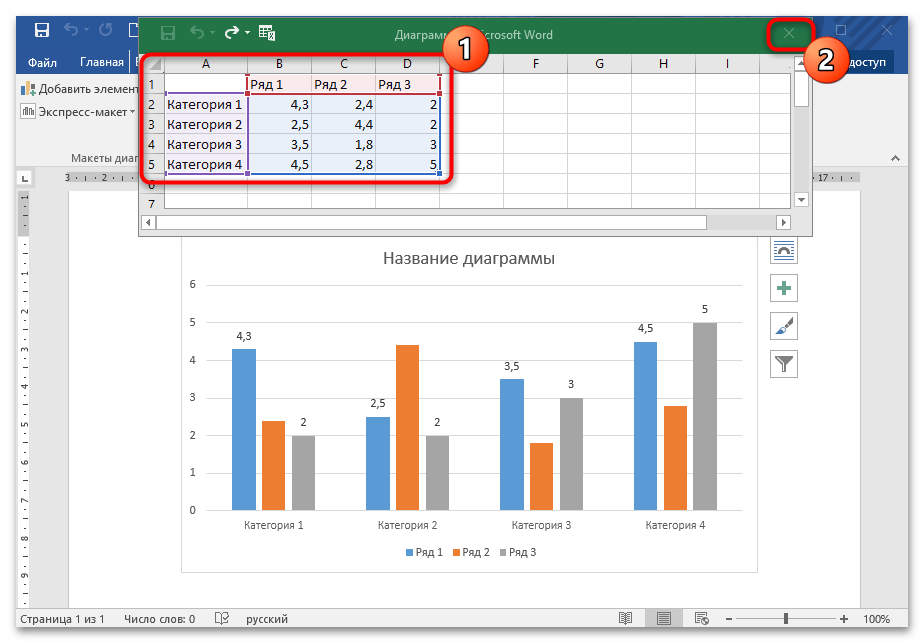Select cell D1 containing Ряд 3
This screenshot has width=924, height=643.
click(407, 84)
